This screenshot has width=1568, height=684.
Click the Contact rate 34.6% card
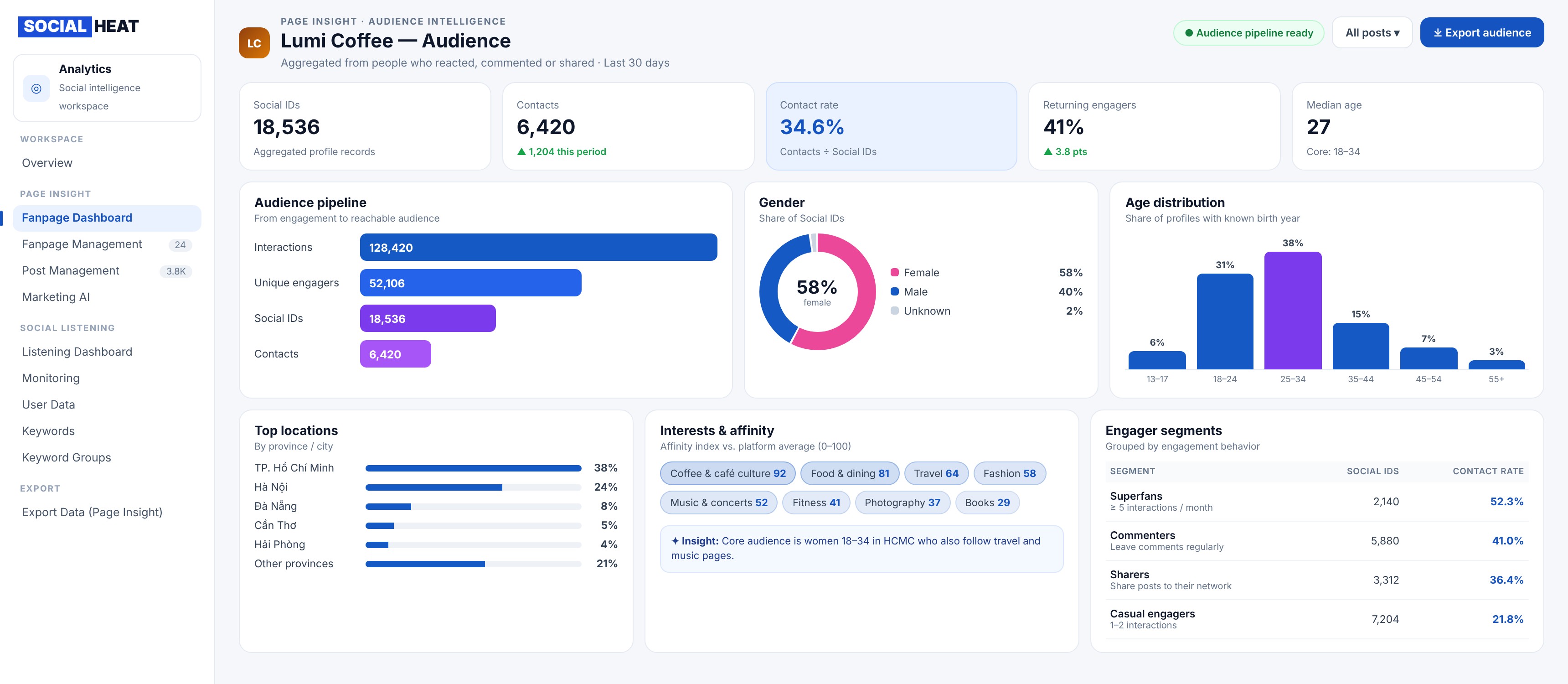point(891,127)
